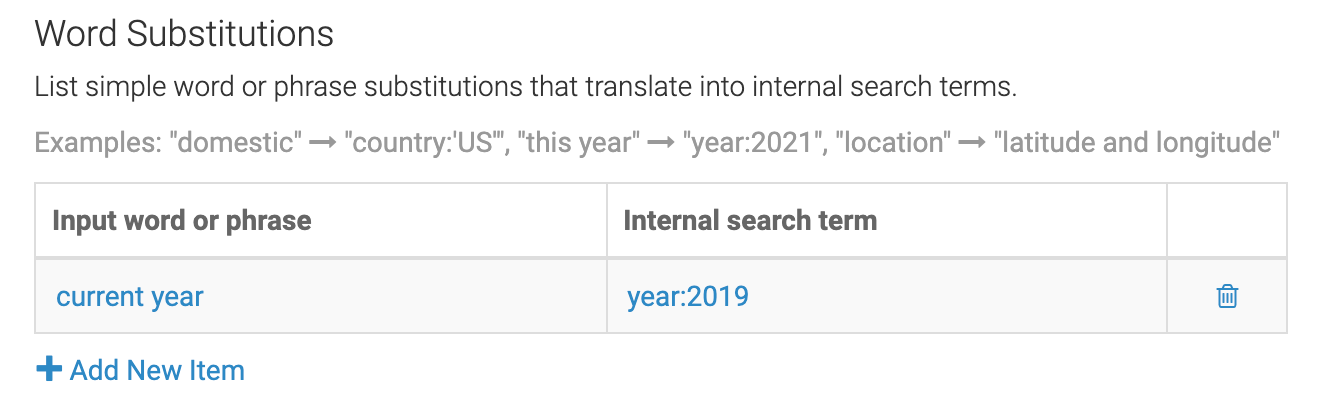The image size is (1328, 408).
Task: Click the "country:'US'" example term
Action: click(x=426, y=142)
